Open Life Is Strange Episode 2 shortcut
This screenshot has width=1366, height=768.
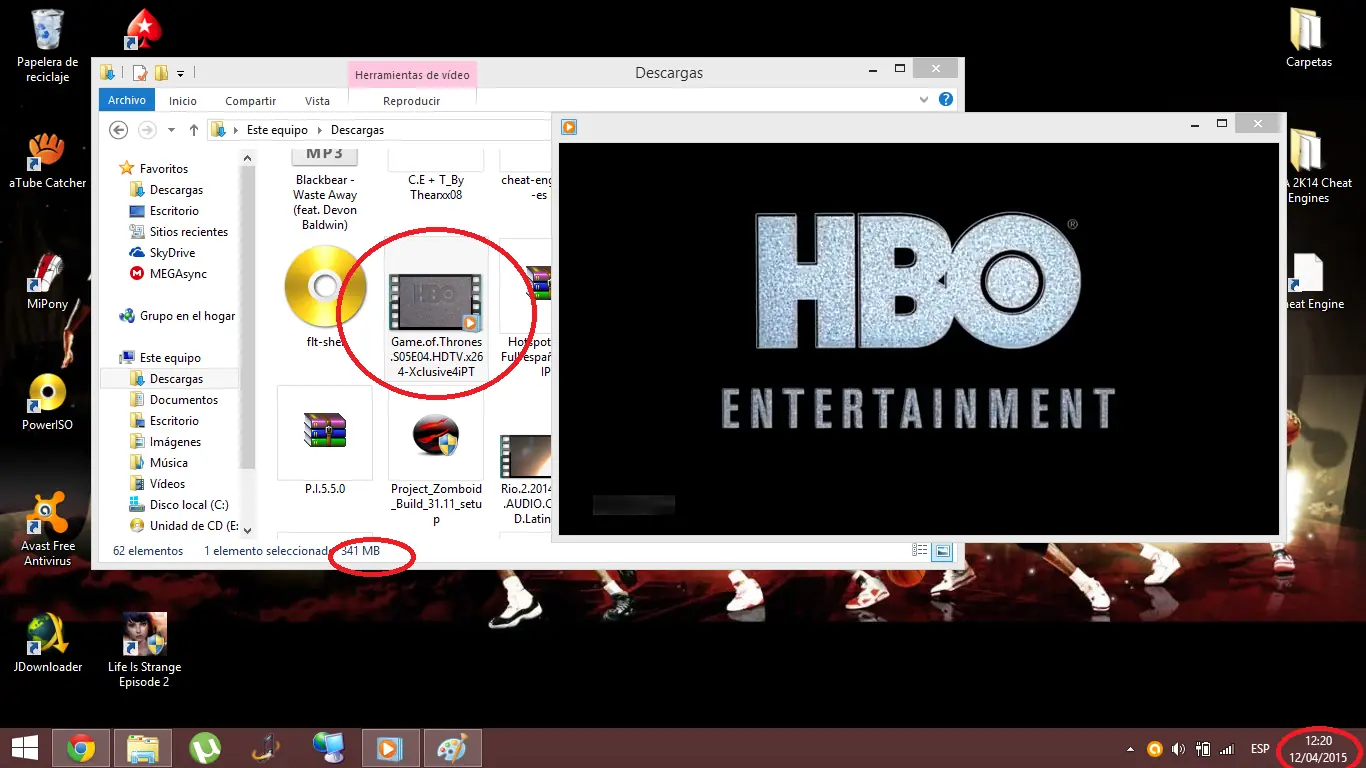pos(144,650)
